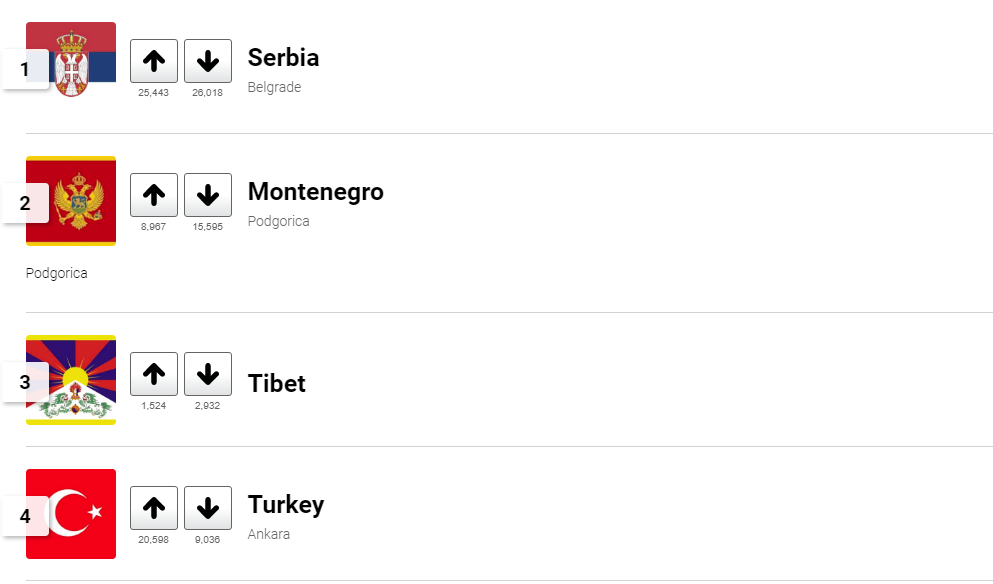
Task: Downvote Tibet with the down arrow
Action: [x=208, y=374]
